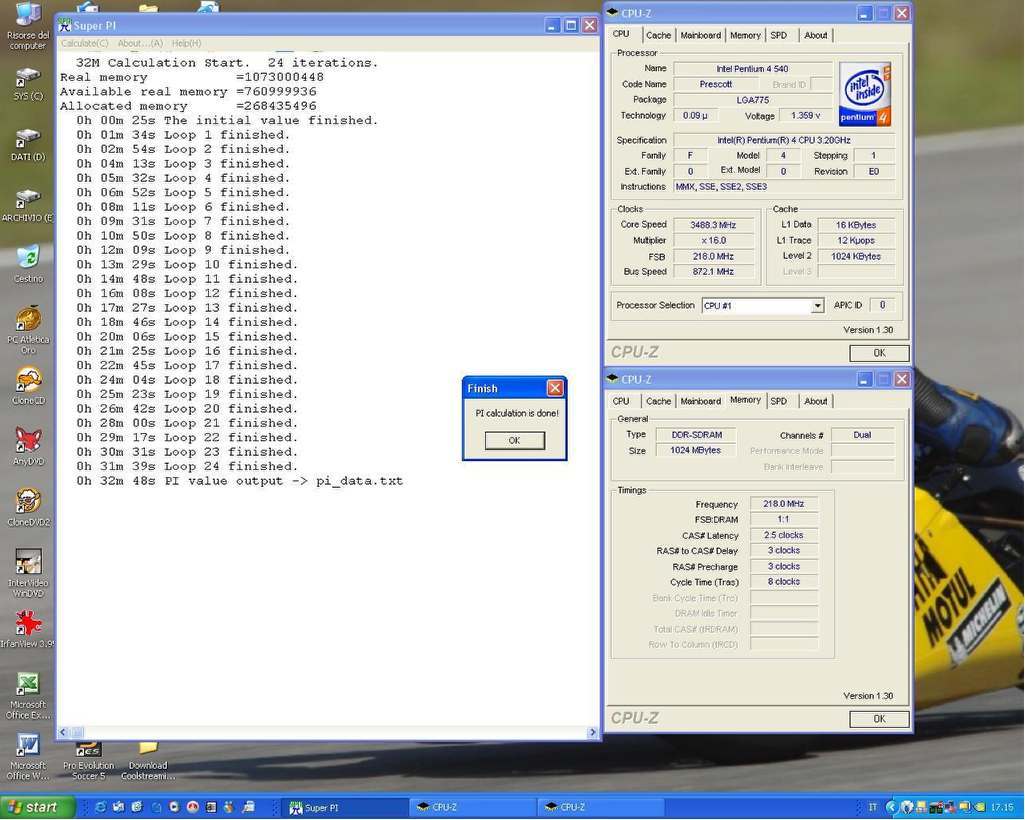This screenshot has height=820, width=1025.
Task: Open Calculate(C) menu in Super PI
Action: click(84, 43)
